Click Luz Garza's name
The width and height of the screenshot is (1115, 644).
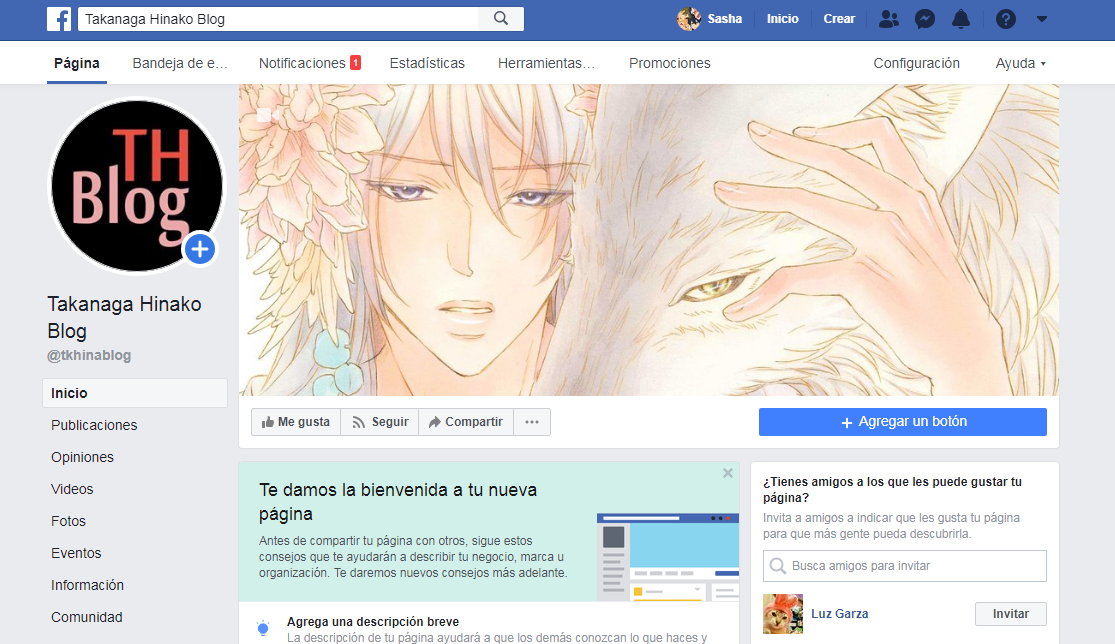pos(840,613)
